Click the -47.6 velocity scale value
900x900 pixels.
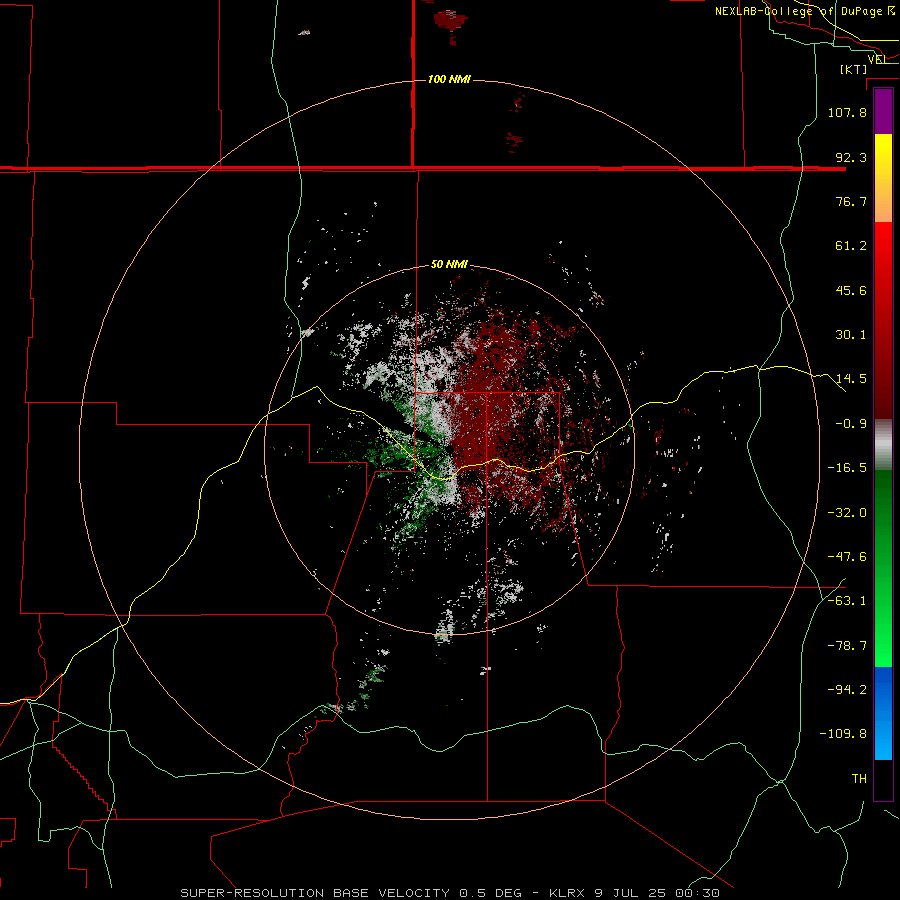coord(847,557)
